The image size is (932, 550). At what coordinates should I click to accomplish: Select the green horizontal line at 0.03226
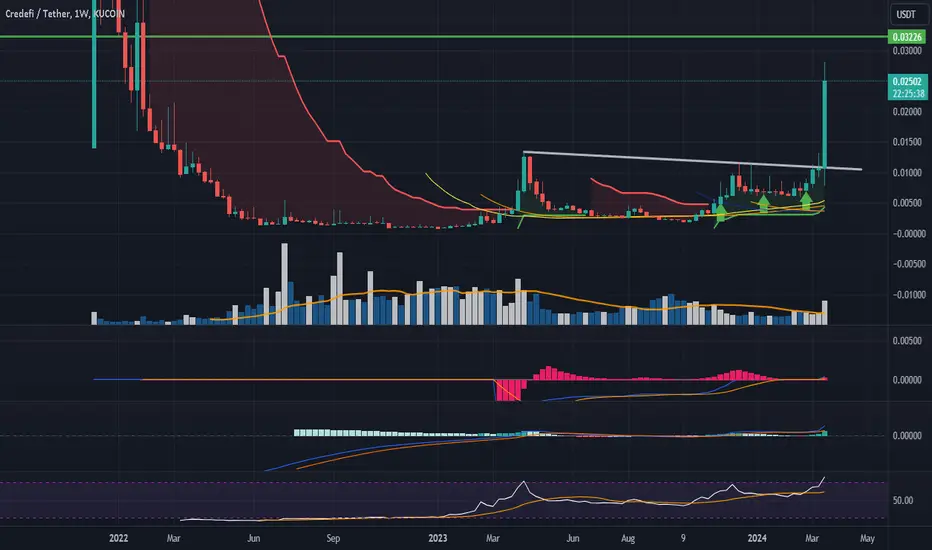[443, 37]
